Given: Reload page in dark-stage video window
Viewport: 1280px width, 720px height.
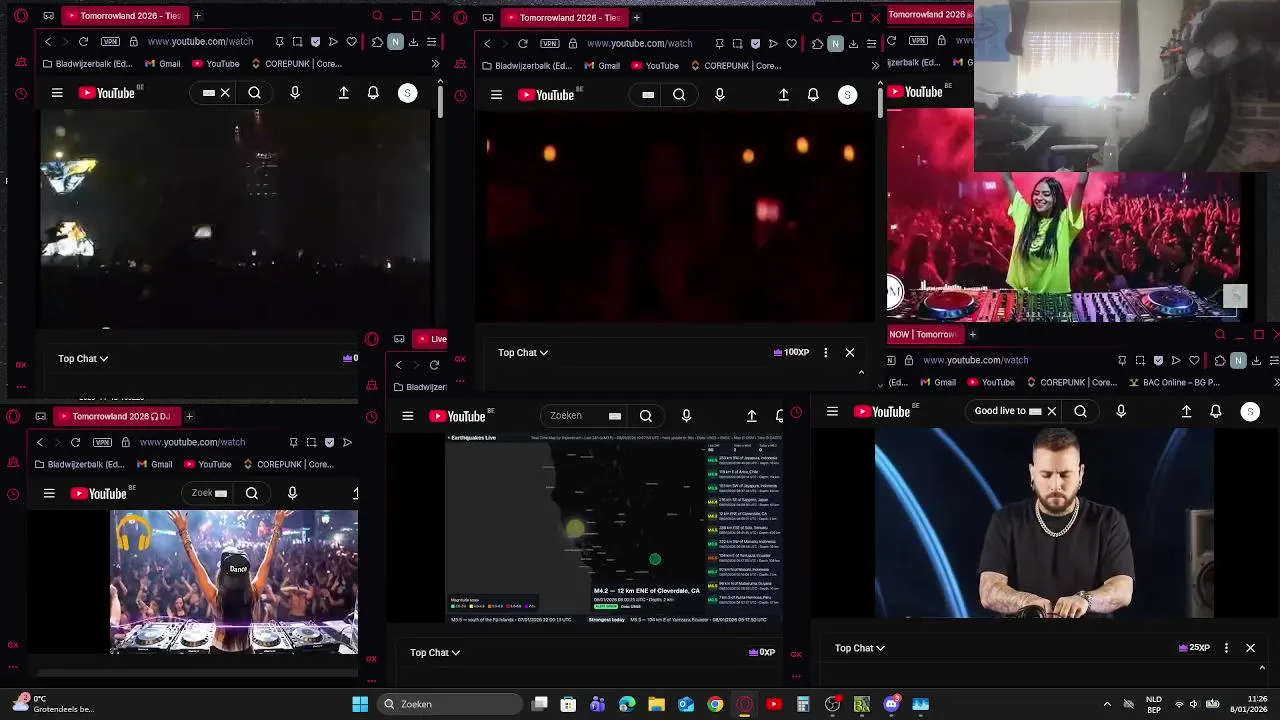Looking at the screenshot, I should 83,42.
